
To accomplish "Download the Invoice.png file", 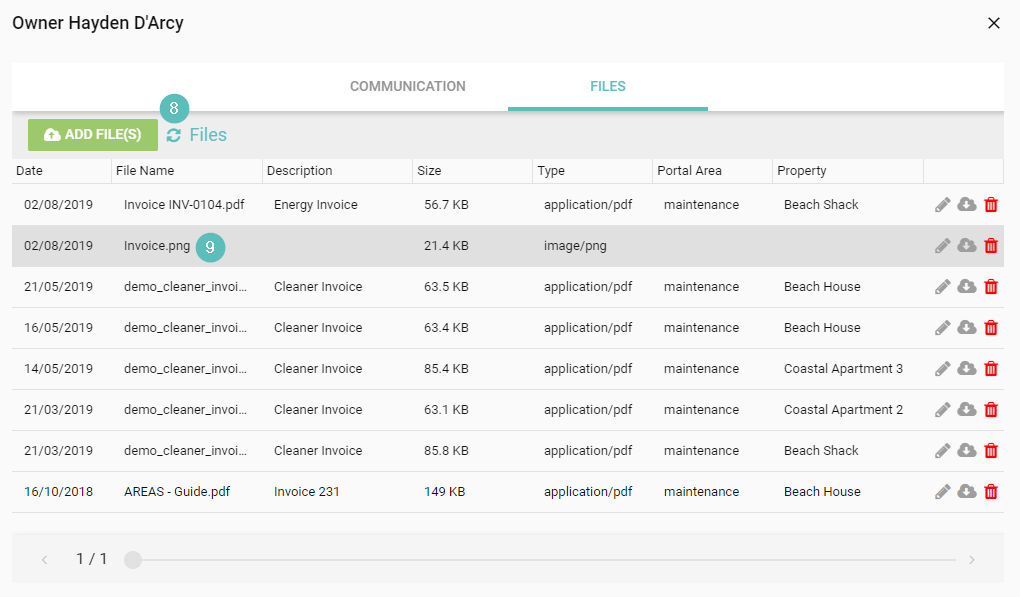I will (x=967, y=246).
